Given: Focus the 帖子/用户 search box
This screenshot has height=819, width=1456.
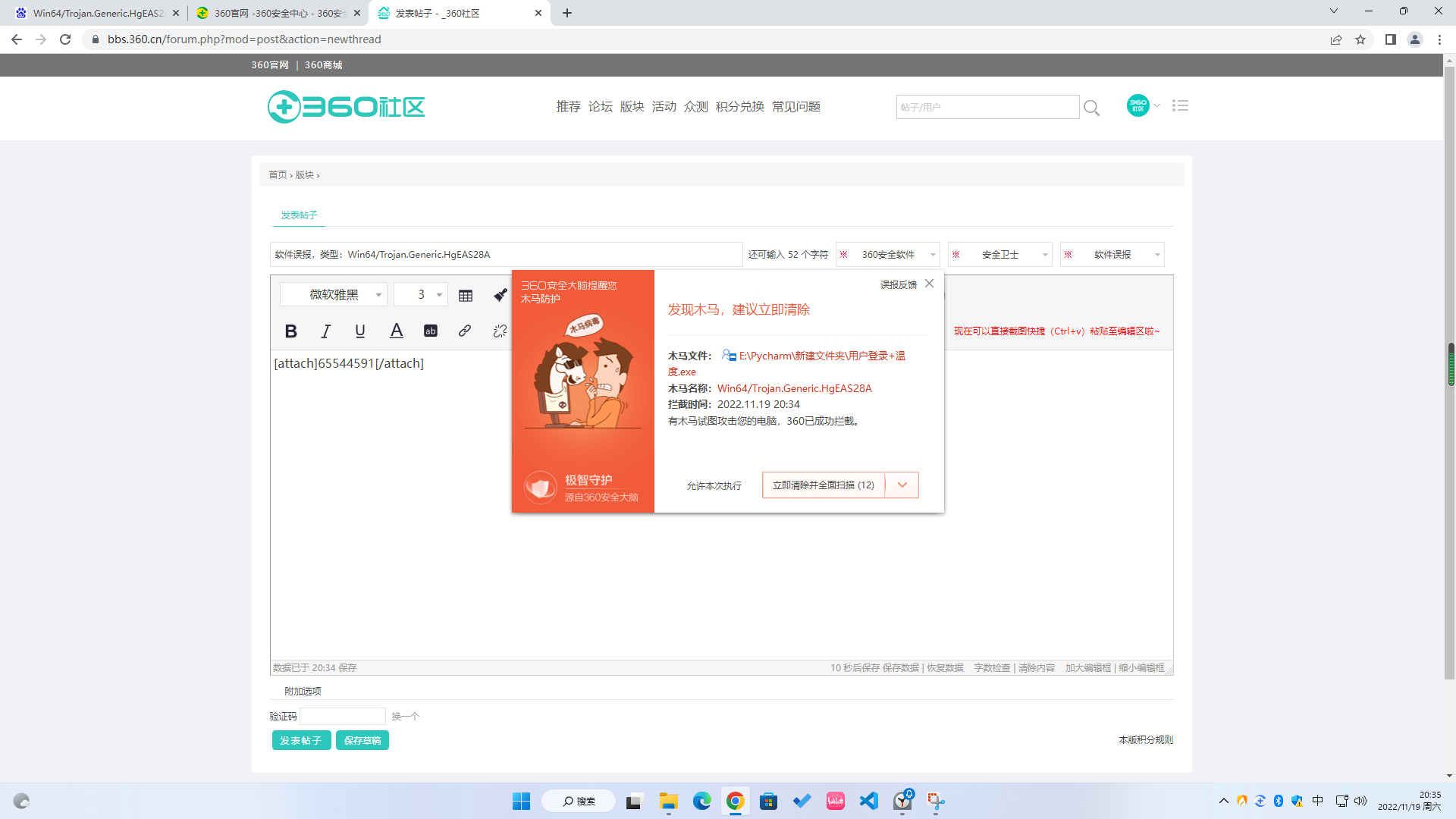Looking at the screenshot, I should [987, 107].
